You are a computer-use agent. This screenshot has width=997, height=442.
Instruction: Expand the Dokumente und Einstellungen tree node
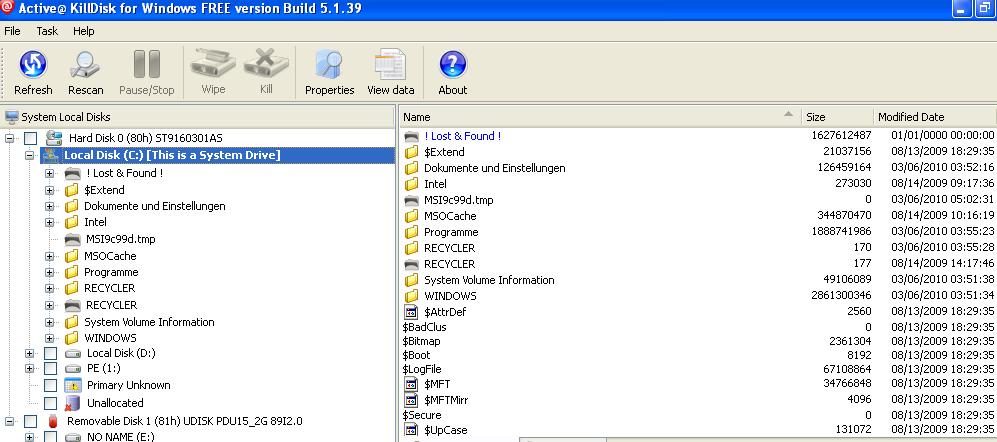click(x=49, y=206)
